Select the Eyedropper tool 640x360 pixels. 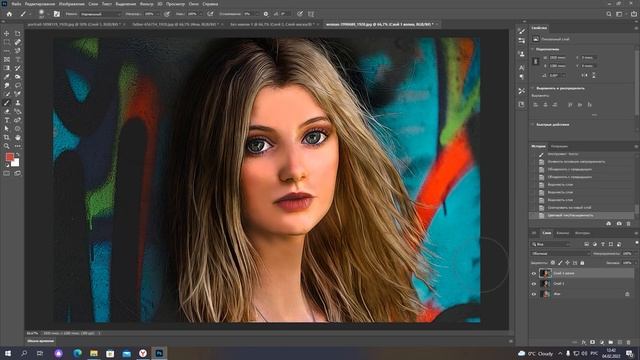pos(7,76)
